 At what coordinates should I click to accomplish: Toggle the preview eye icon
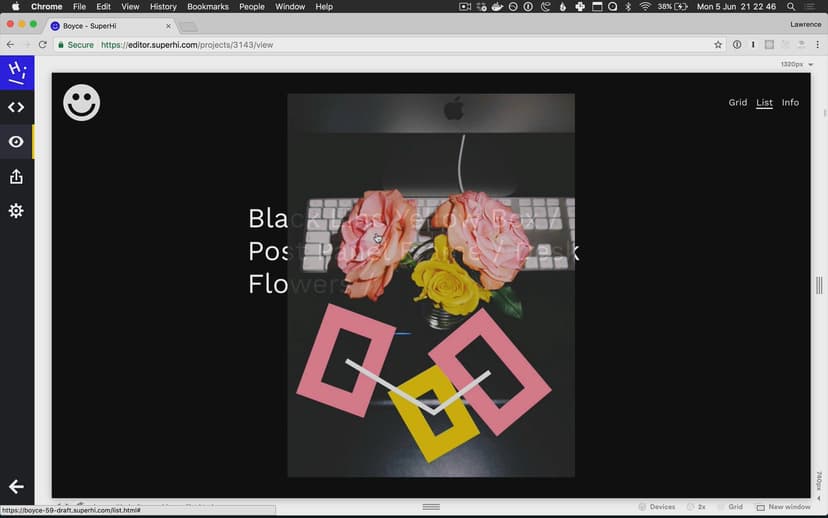click(x=16, y=142)
